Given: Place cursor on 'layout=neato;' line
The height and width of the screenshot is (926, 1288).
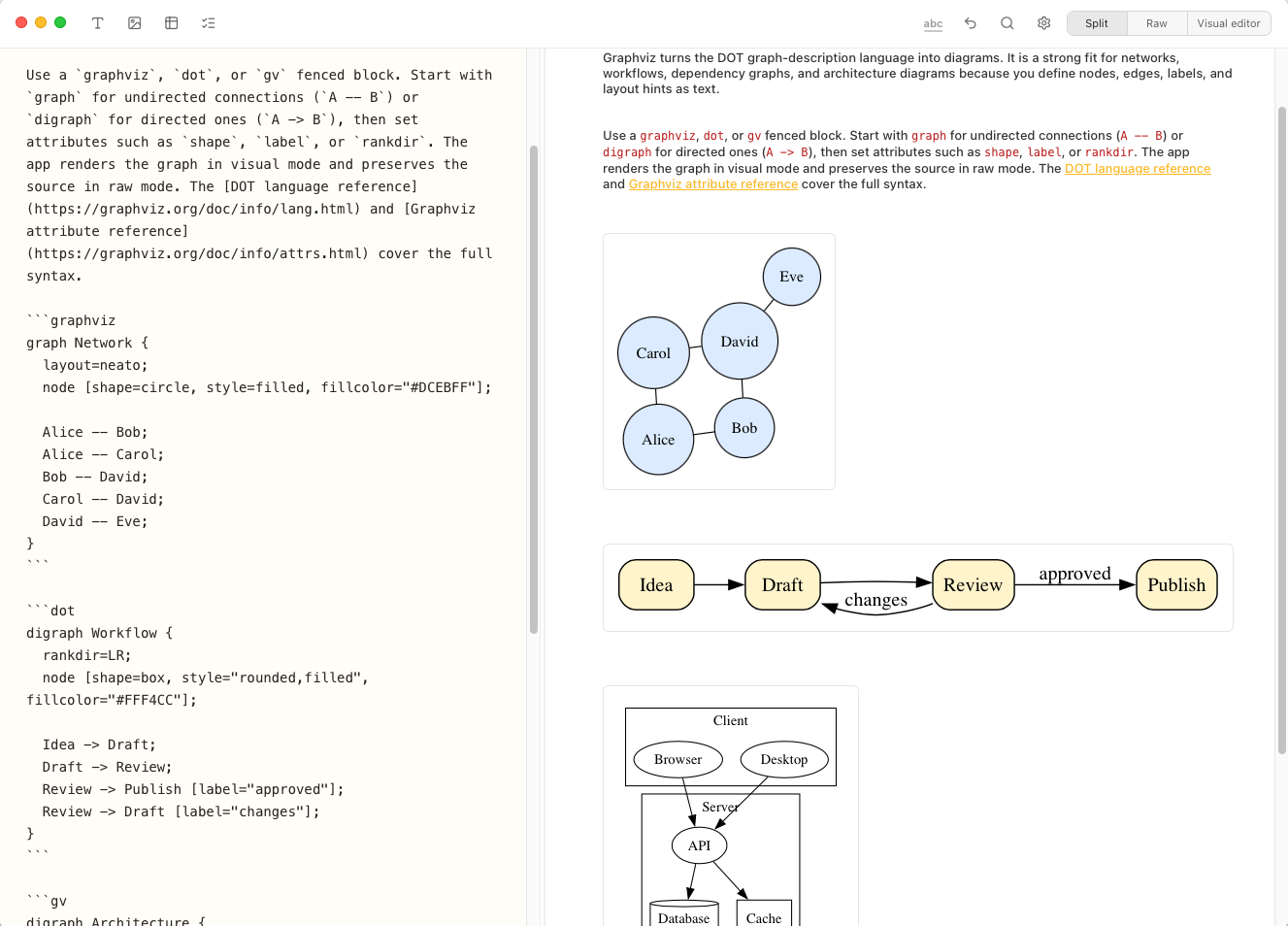Looking at the screenshot, I should click(95, 365).
